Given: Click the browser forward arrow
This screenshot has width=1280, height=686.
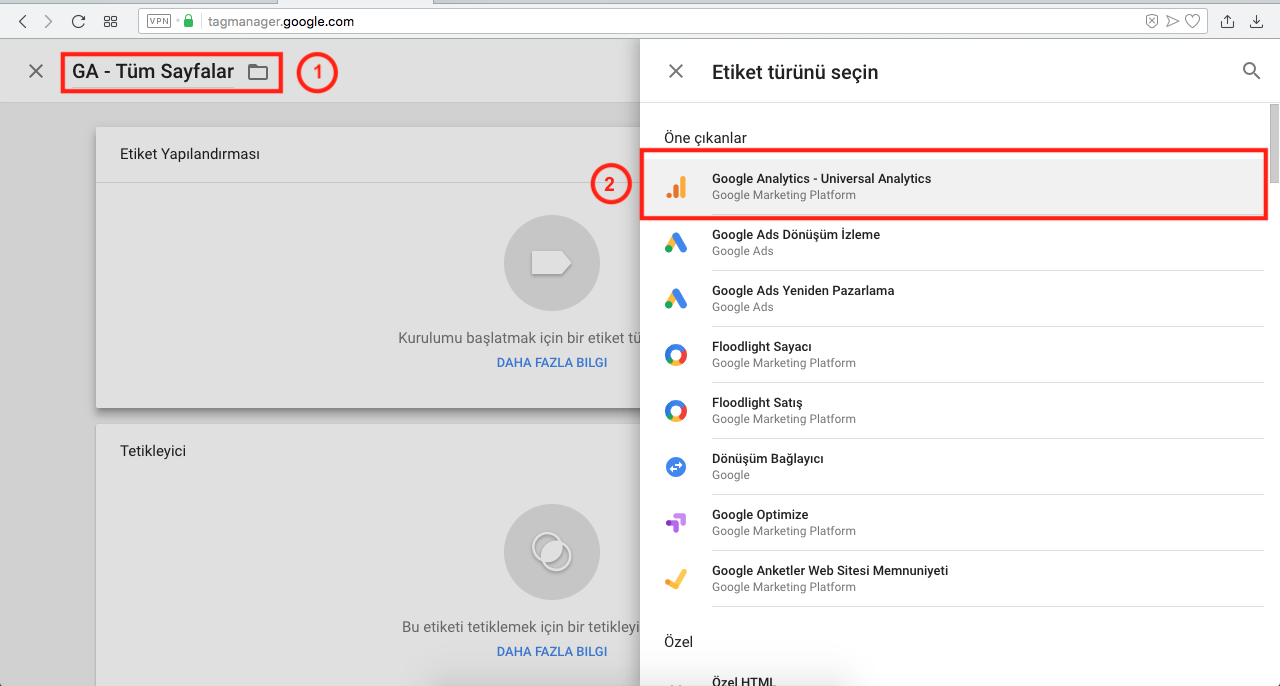Looking at the screenshot, I should tap(48, 21).
